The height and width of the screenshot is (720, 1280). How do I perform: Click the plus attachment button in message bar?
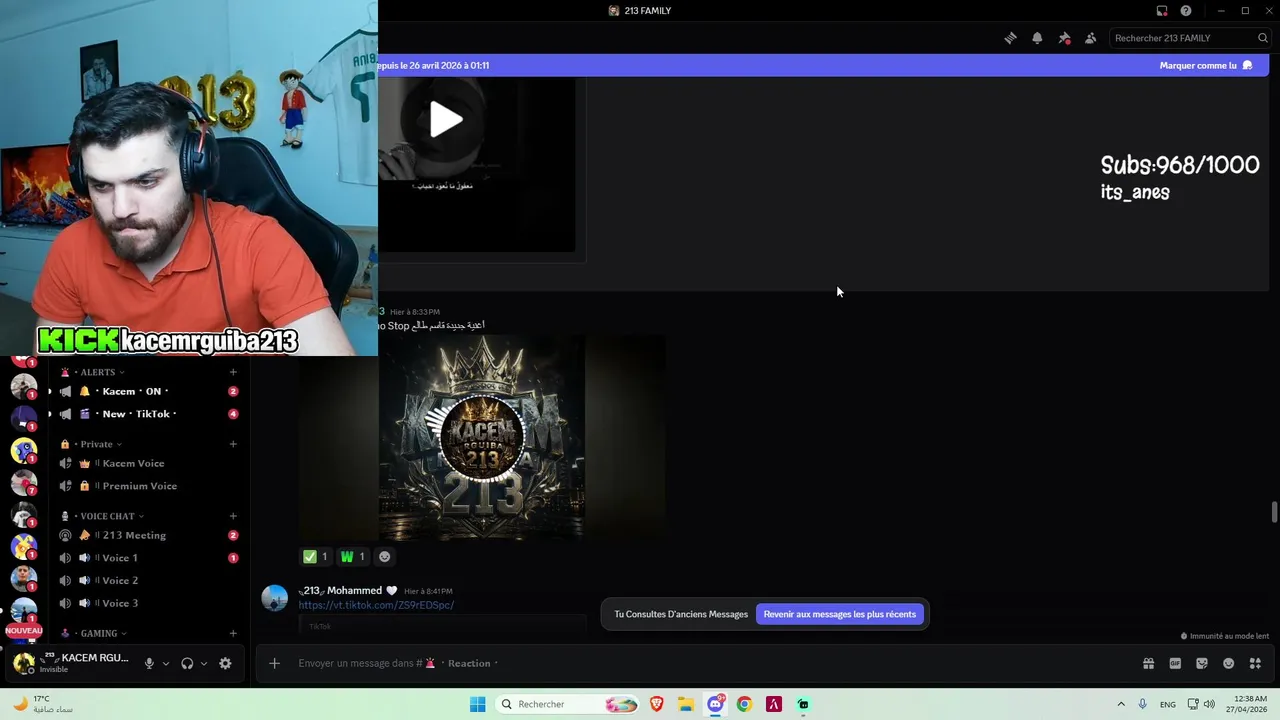pyautogui.click(x=274, y=663)
